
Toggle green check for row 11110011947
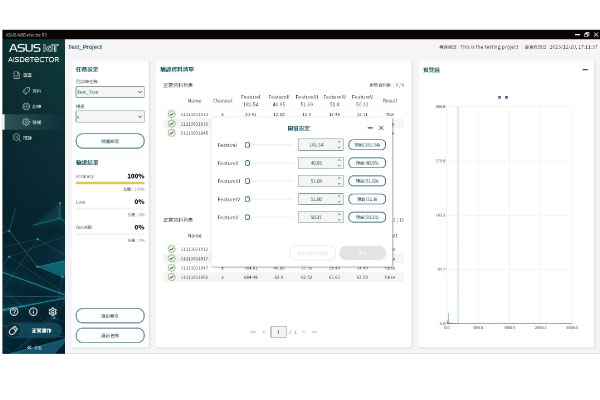click(x=172, y=267)
